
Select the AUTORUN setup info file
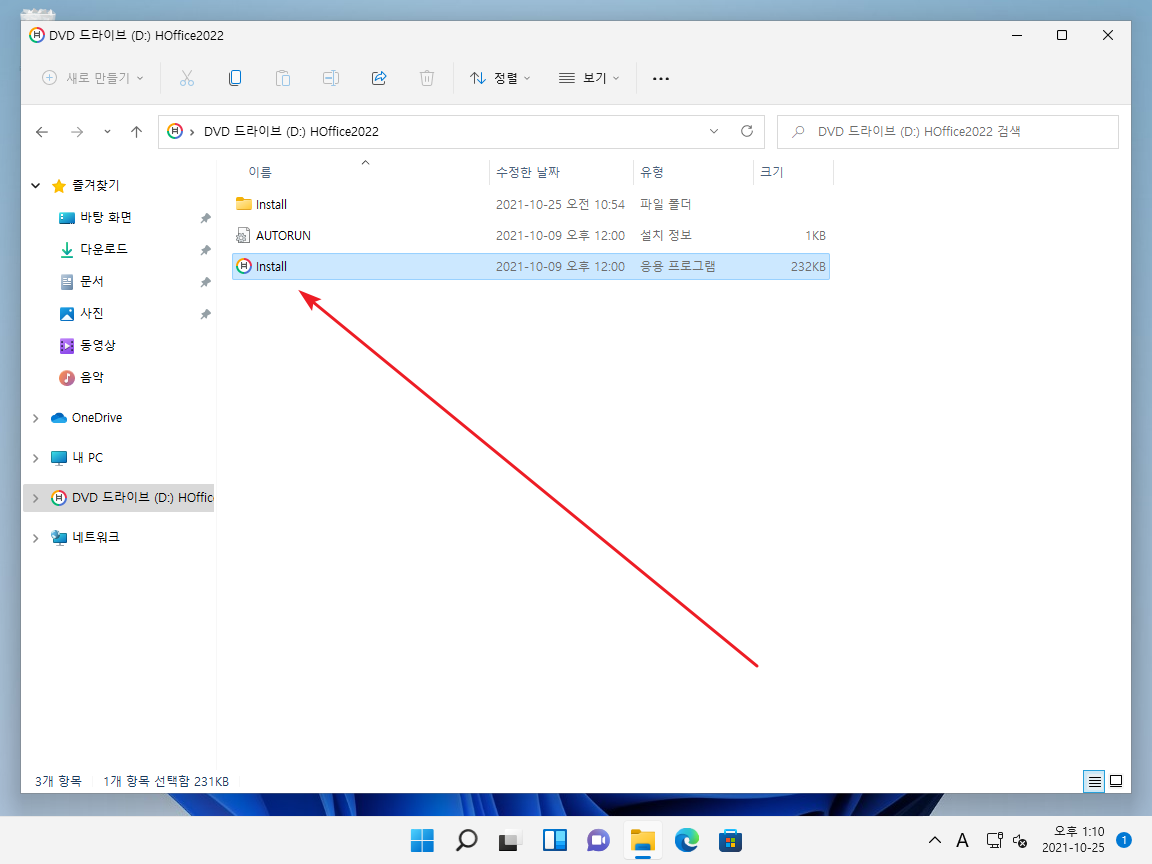530,235
